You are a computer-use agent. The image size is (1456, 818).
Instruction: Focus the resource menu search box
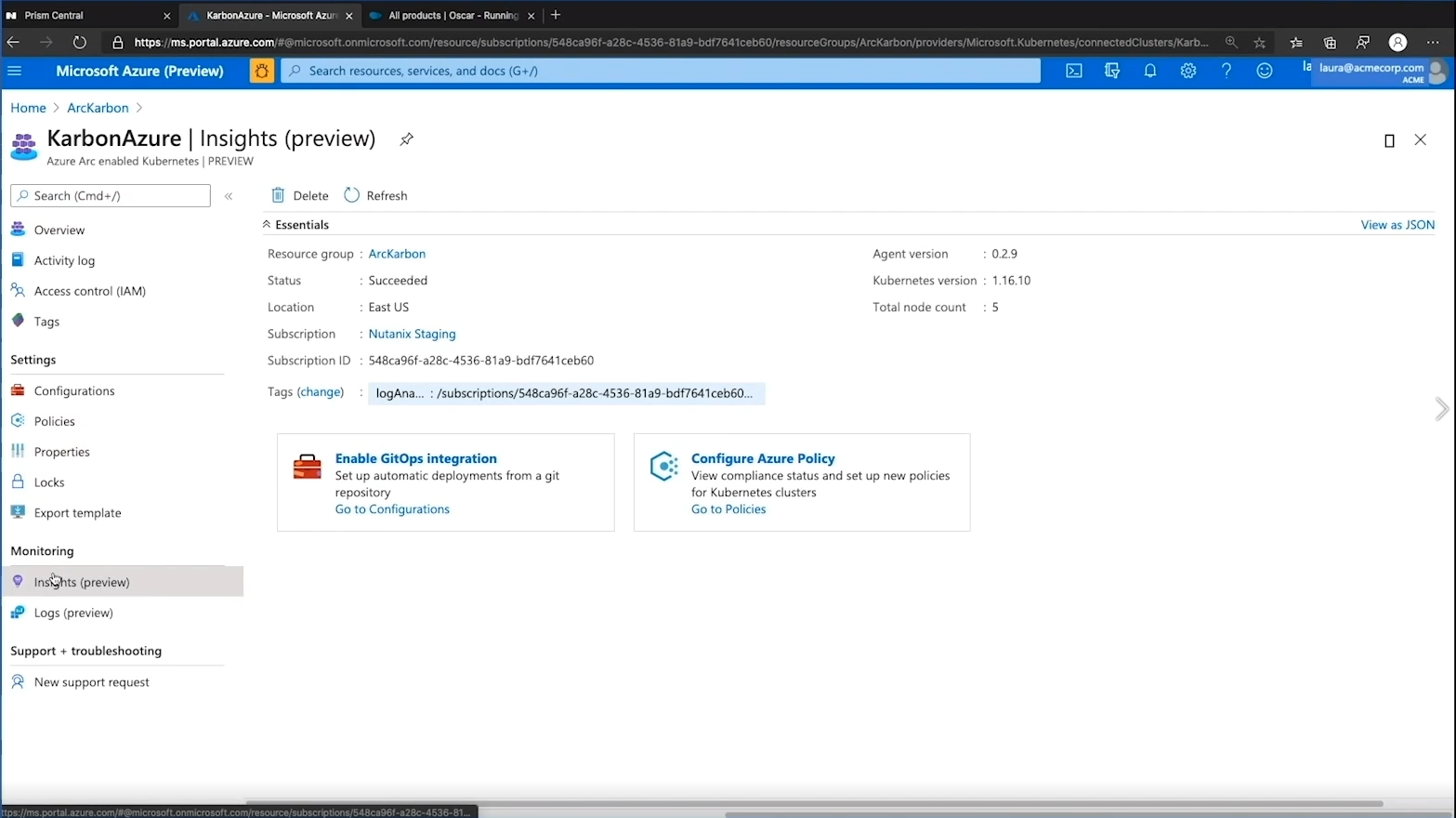[111, 195]
